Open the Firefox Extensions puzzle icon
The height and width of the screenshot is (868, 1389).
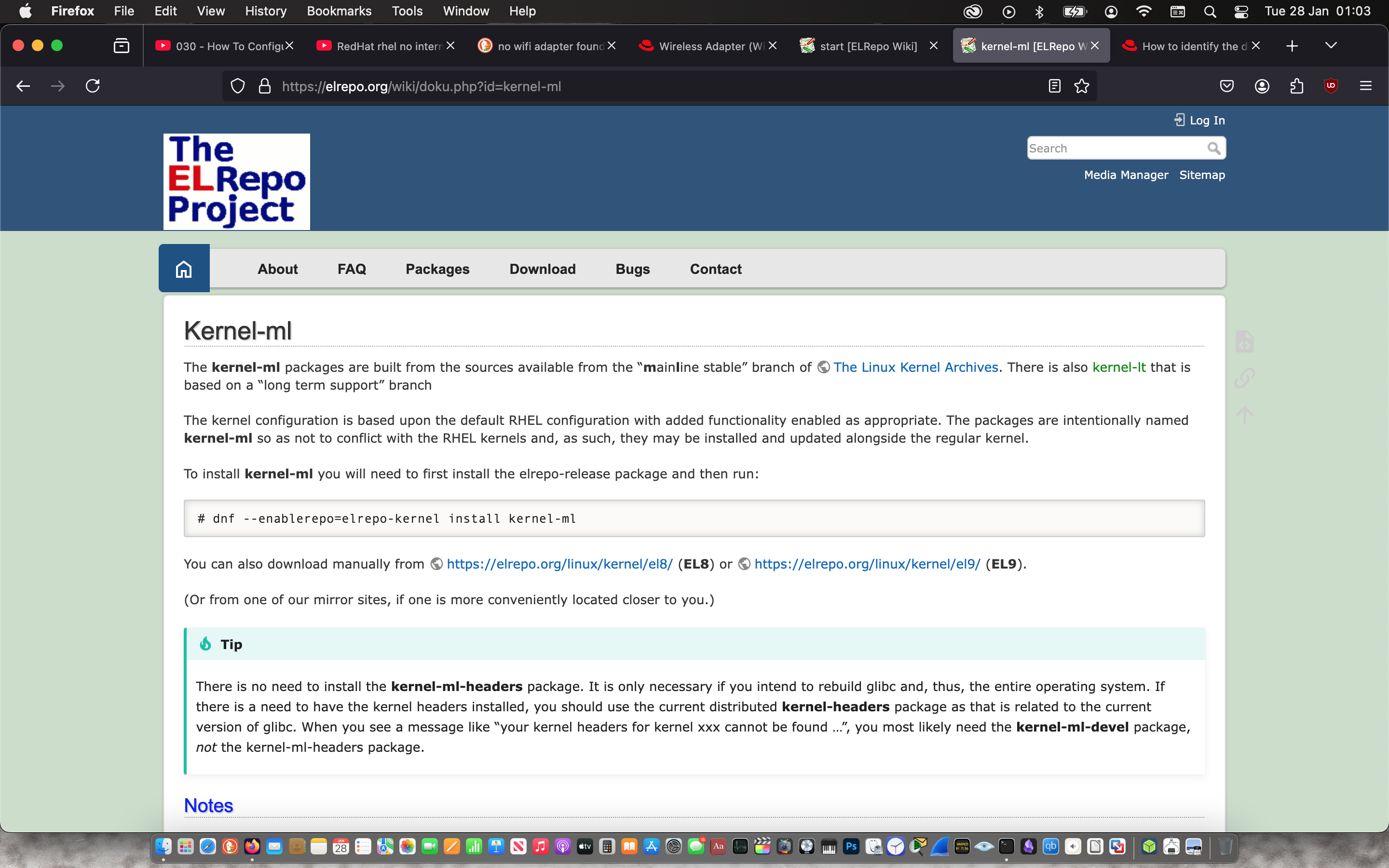(1296, 86)
